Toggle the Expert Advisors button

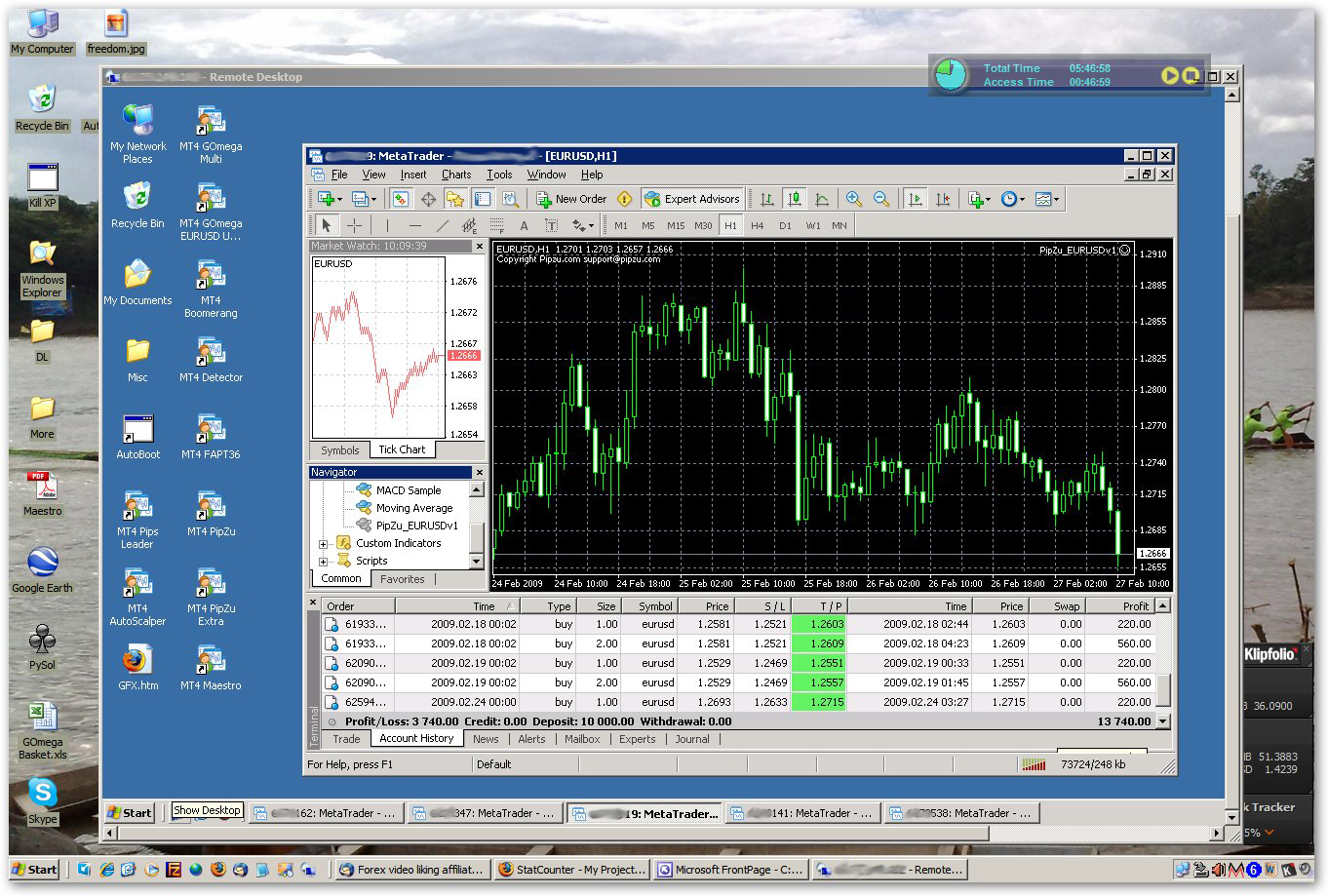pos(692,199)
